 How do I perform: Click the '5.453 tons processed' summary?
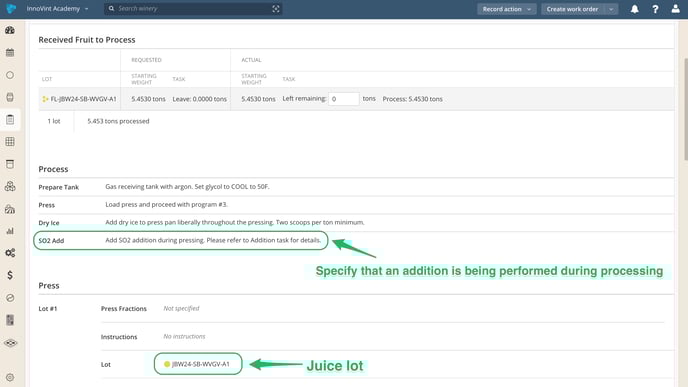(118, 121)
